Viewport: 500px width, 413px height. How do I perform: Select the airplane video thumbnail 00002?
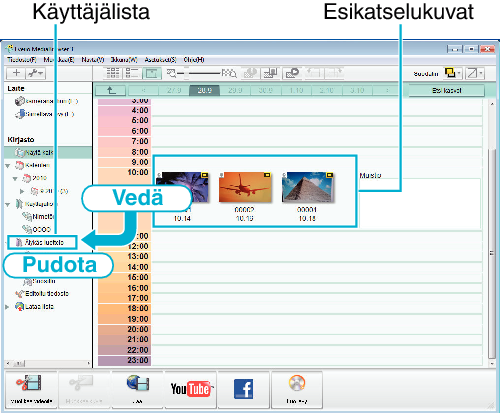[x=245, y=187]
